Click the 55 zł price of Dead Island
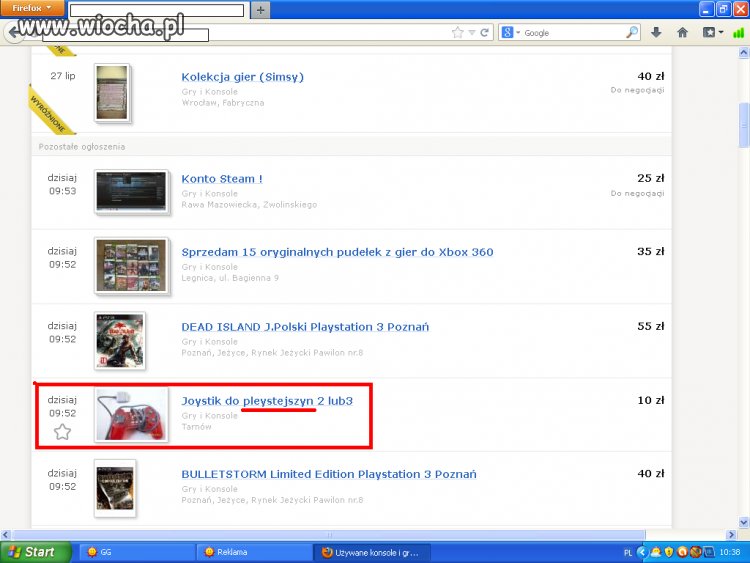The width and height of the screenshot is (750, 563). click(651, 326)
